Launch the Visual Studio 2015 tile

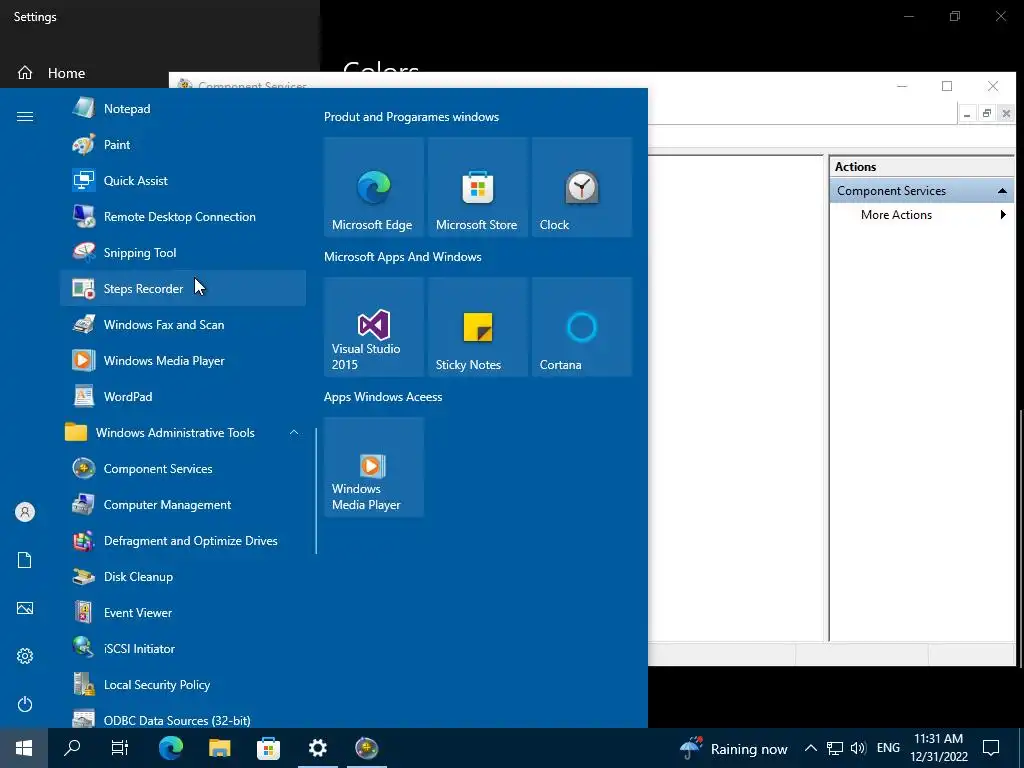(374, 327)
